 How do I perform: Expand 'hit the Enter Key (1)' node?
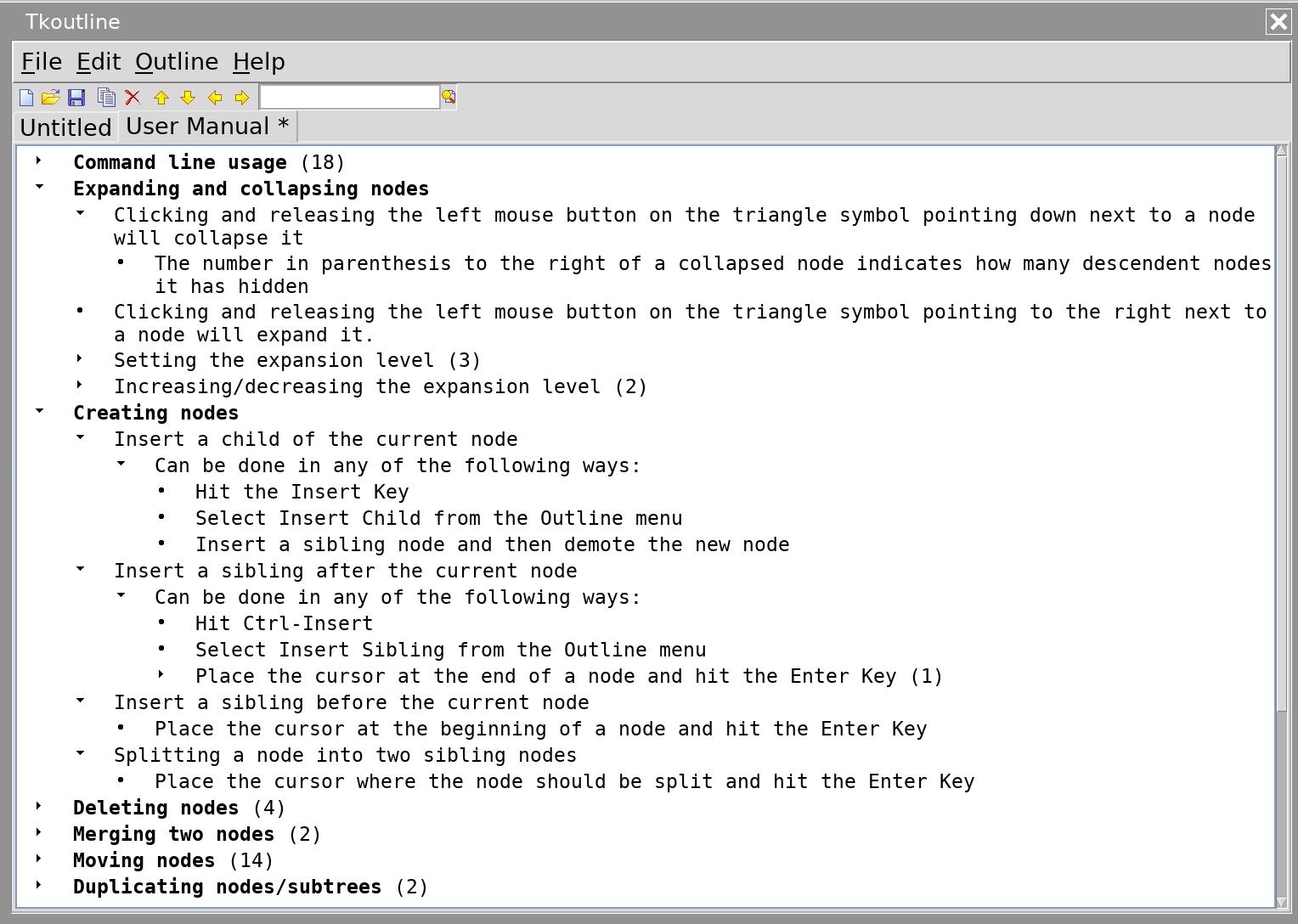pos(161,674)
